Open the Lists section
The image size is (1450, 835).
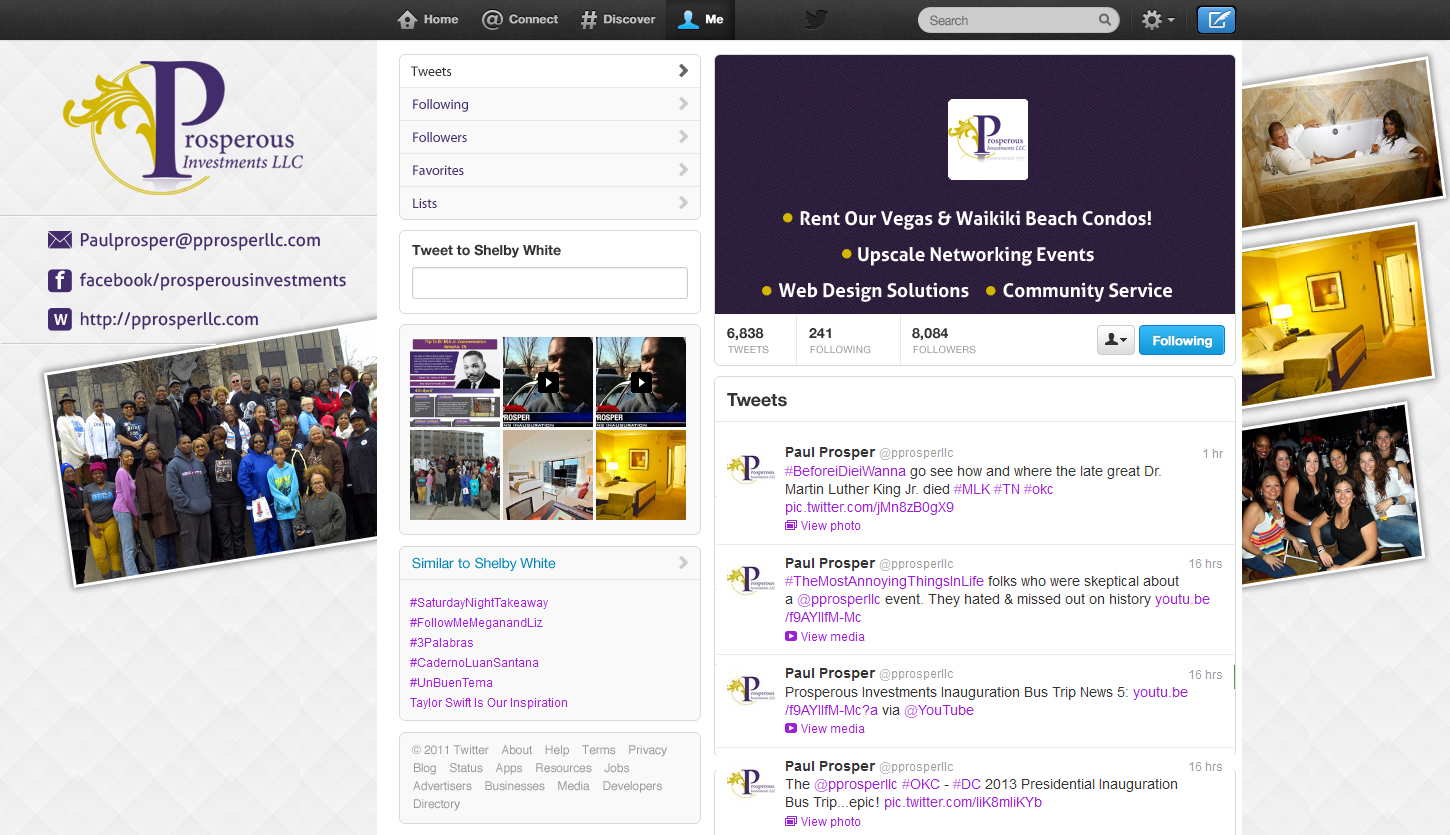tap(549, 203)
